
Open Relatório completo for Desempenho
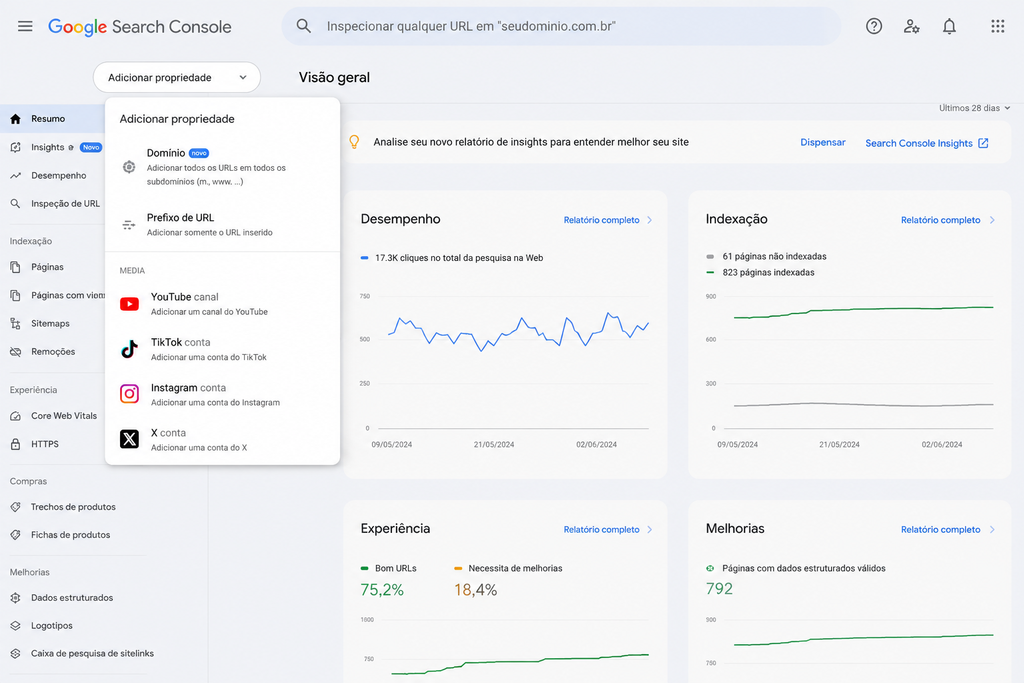coord(601,220)
